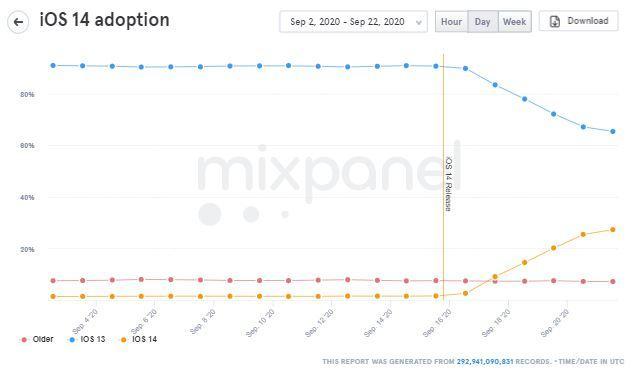Select the last iOS 14 orange data point

(x=613, y=230)
